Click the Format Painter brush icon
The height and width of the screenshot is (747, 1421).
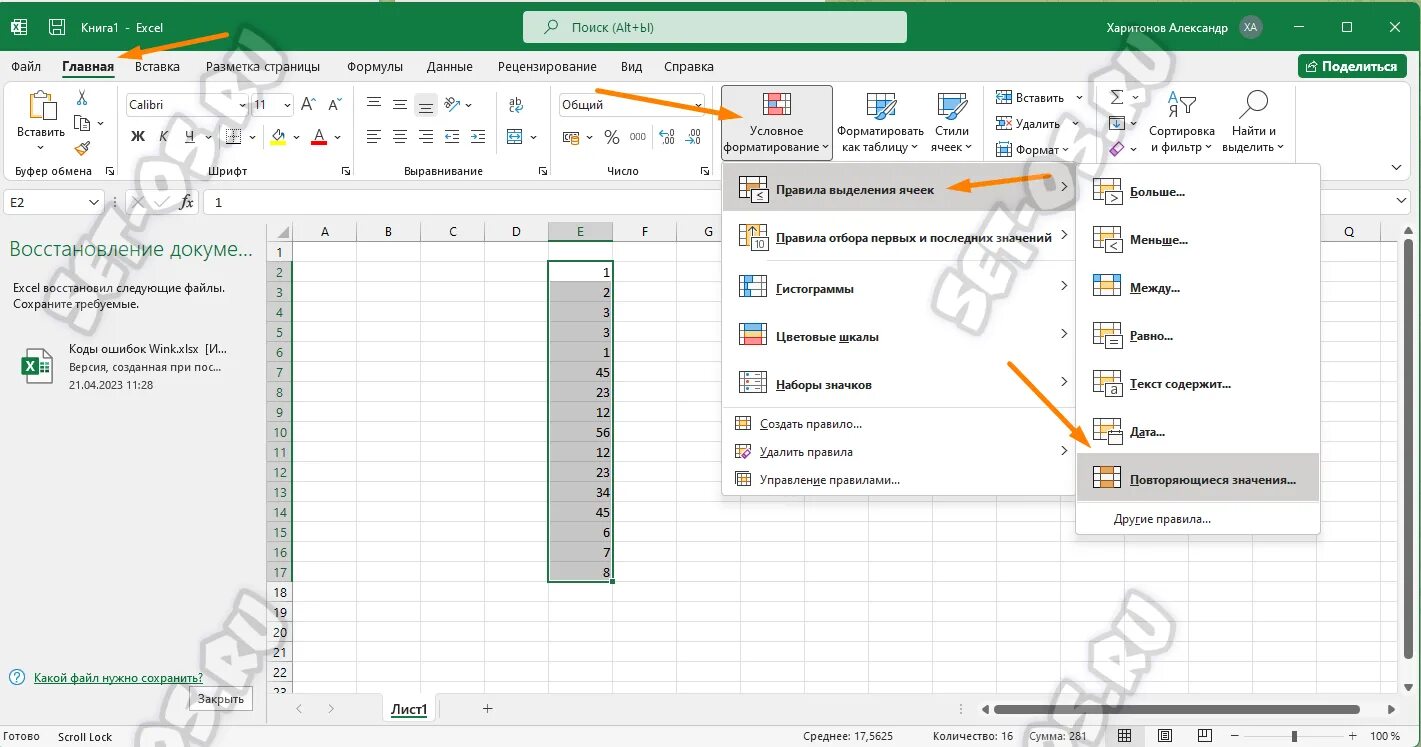[82, 148]
